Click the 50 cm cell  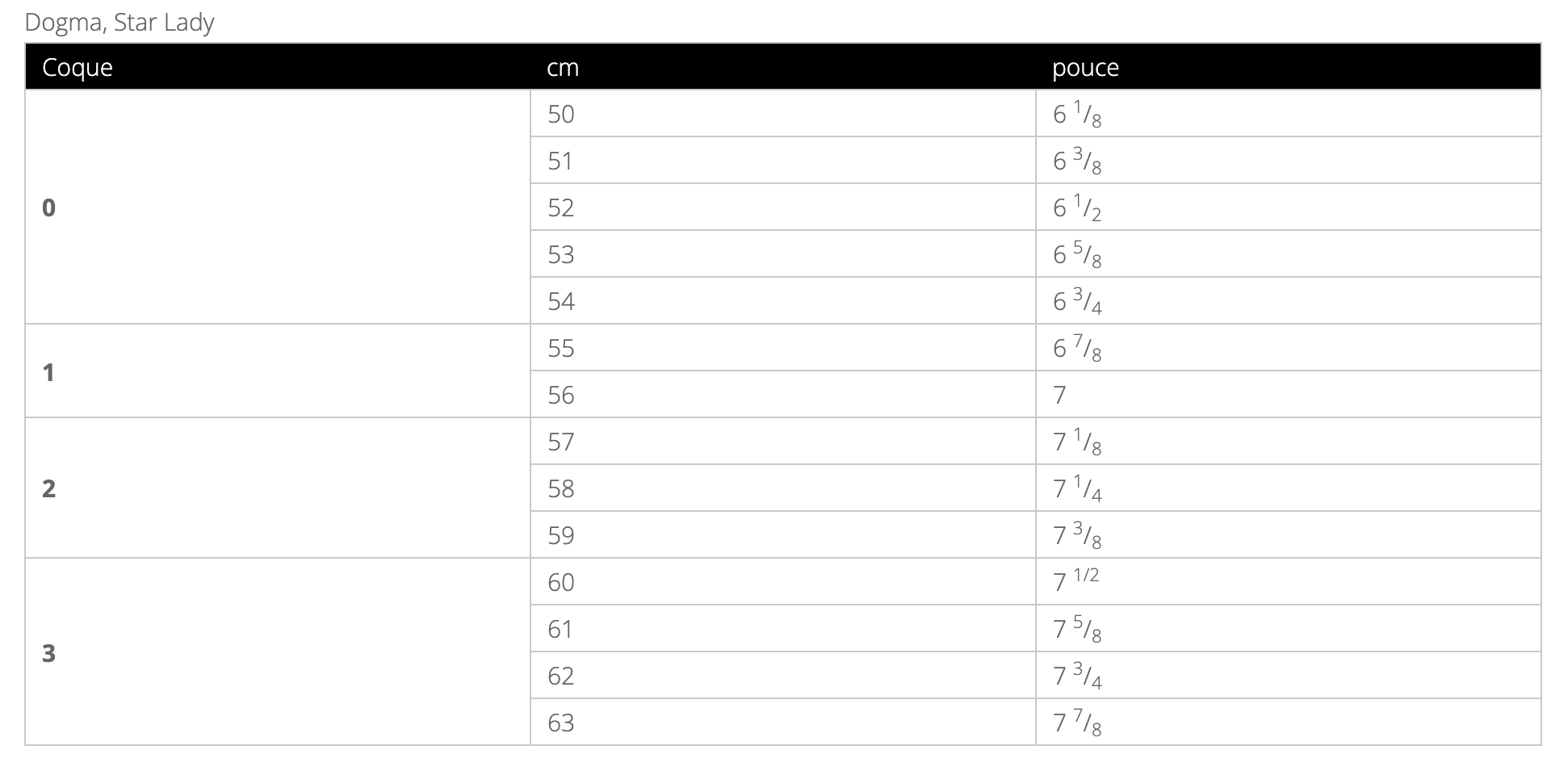[561, 114]
